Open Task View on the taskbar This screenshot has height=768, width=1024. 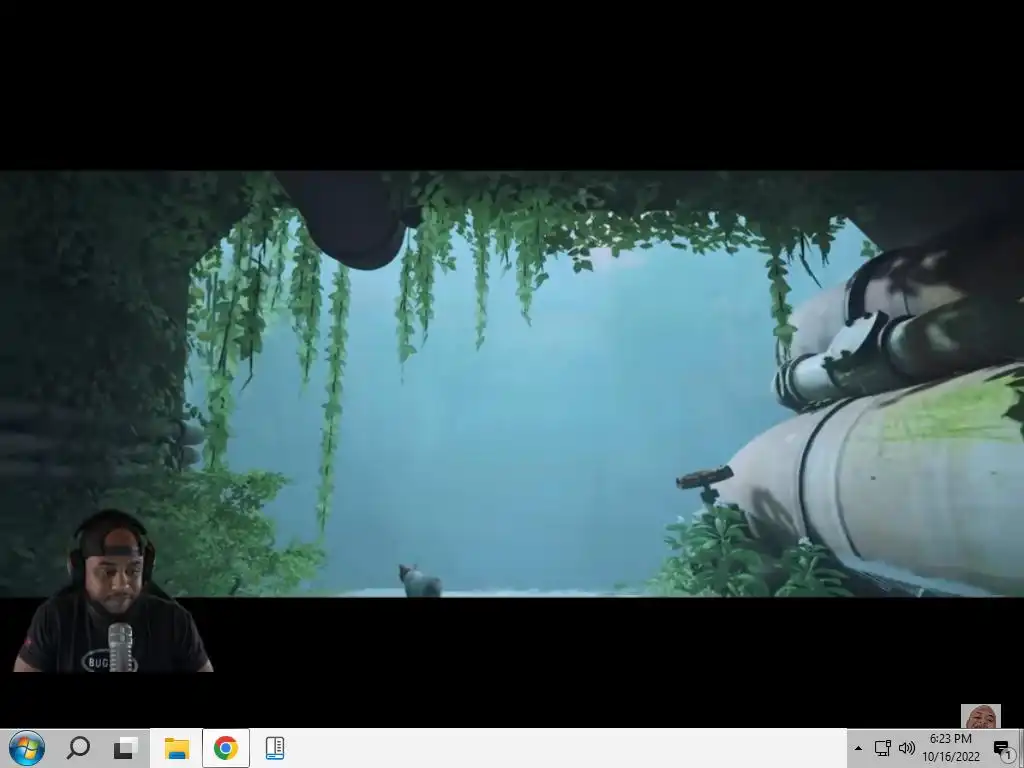126,748
